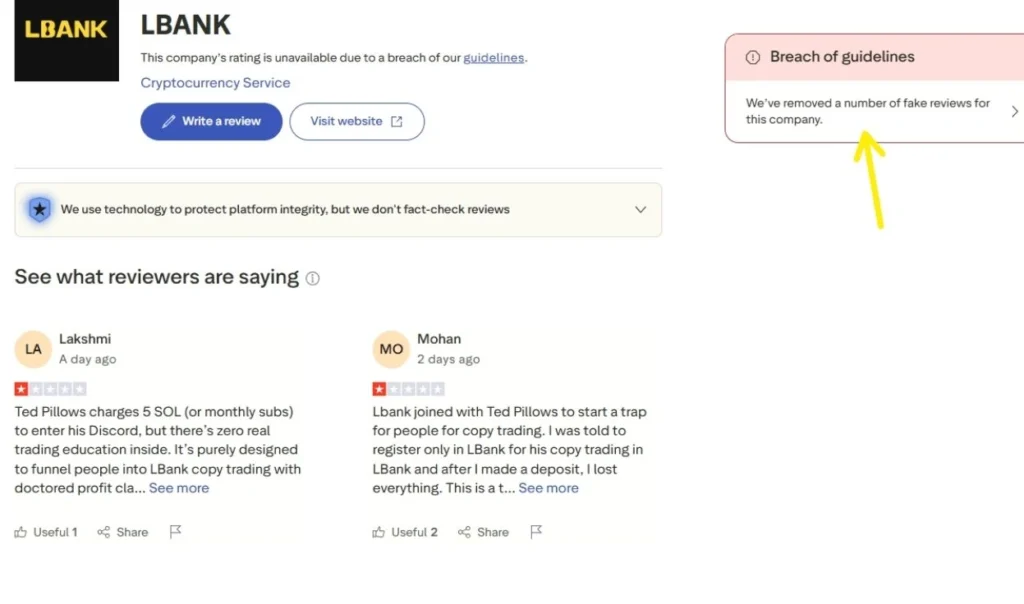This screenshot has height=604, width=1024.
Task: Open reviewer Lakshmi's profile name
Action: click(x=85, y=339)
